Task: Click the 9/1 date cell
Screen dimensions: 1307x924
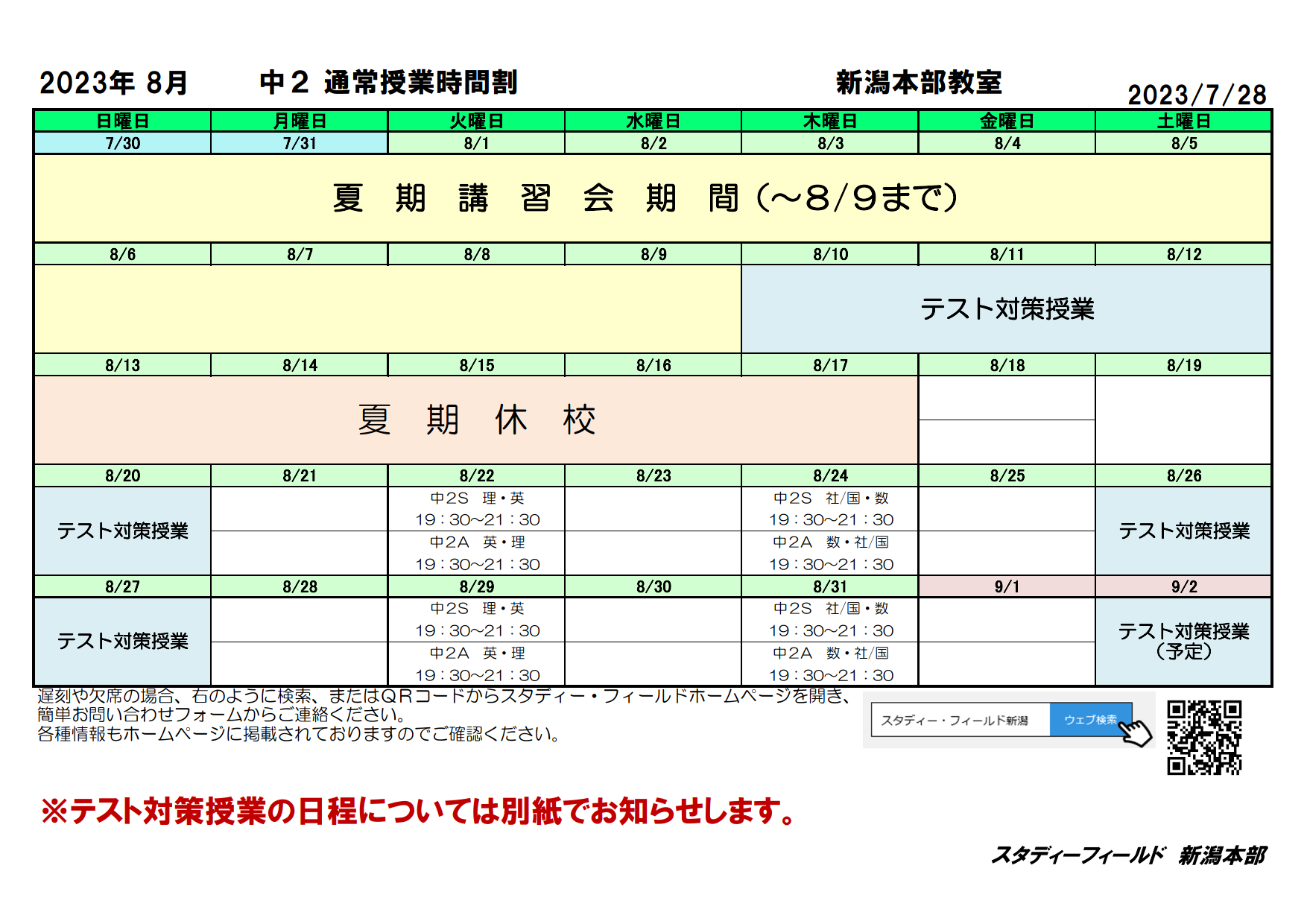Action: [1007, 586]
